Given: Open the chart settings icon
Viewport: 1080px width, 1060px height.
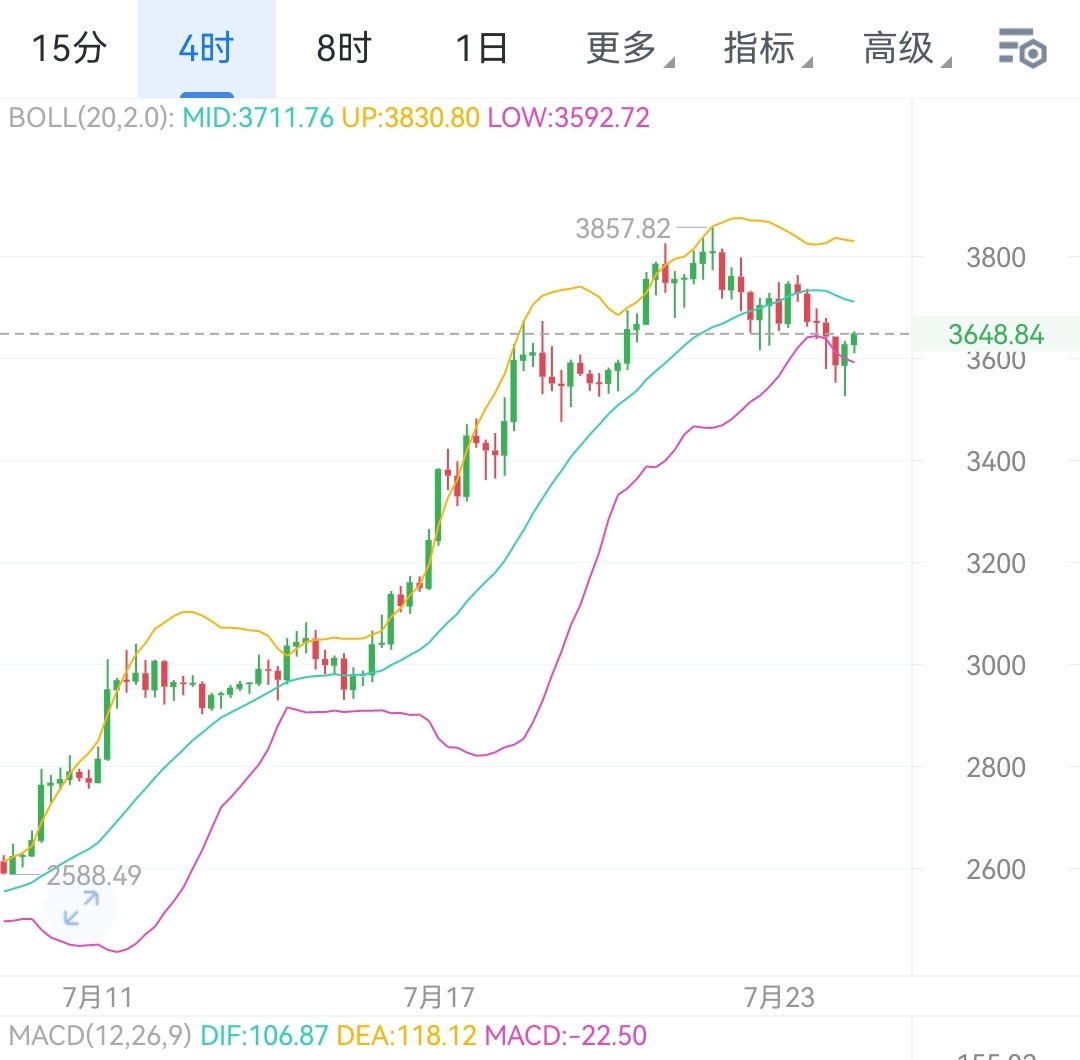Looking at the screenshot, I should 1023,48.
